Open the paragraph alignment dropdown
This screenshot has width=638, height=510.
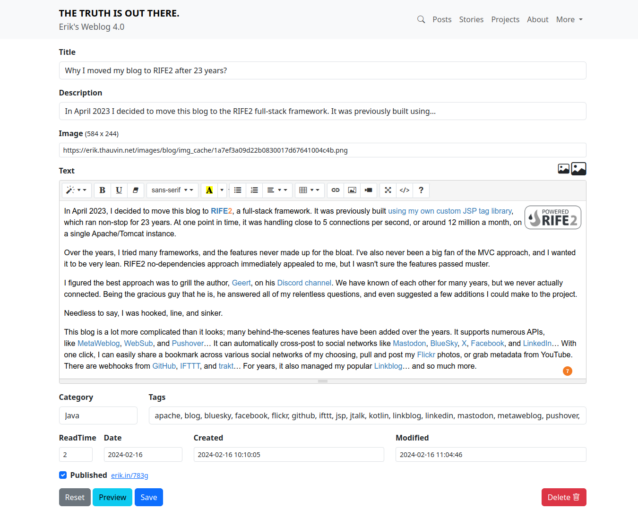[x=277, y=190]
